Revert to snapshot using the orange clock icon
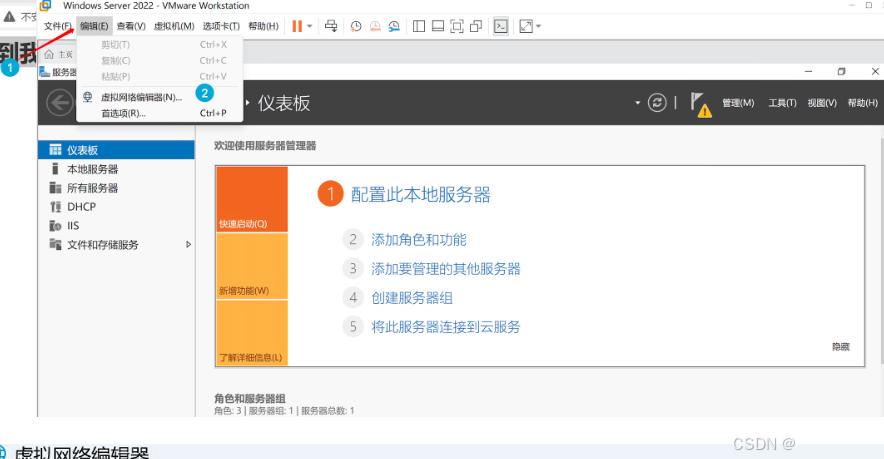Image resolution: width=884 pixels, height=459 pixels. 375,26
